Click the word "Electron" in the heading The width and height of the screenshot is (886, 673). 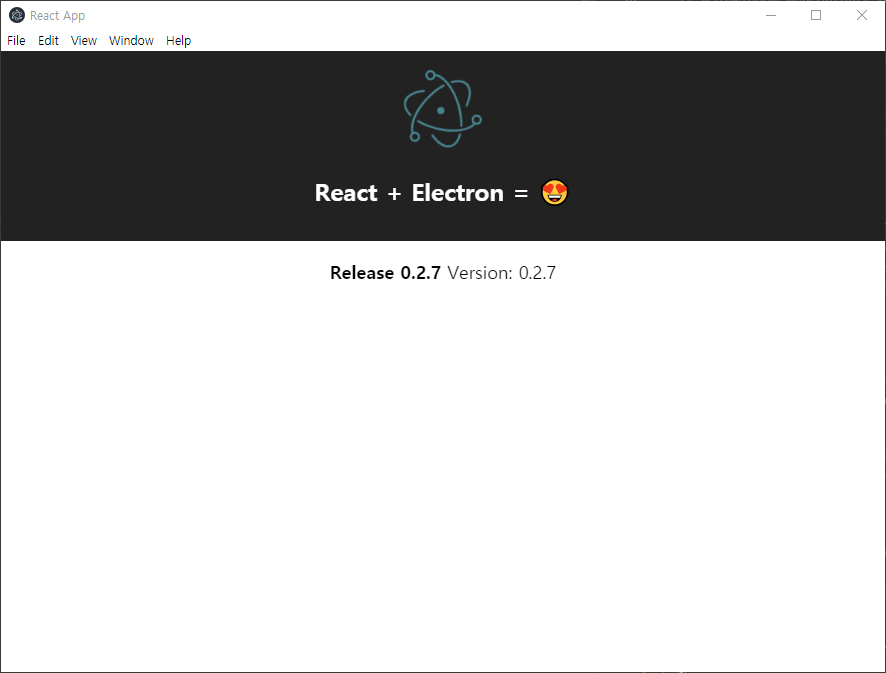point(457,193)
